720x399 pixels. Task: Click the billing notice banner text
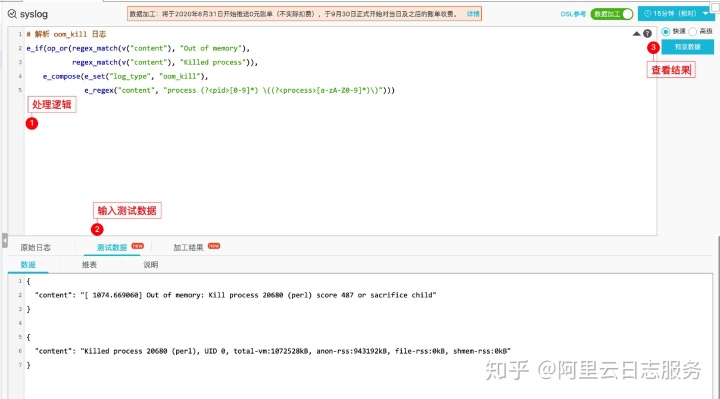point(293,14)
